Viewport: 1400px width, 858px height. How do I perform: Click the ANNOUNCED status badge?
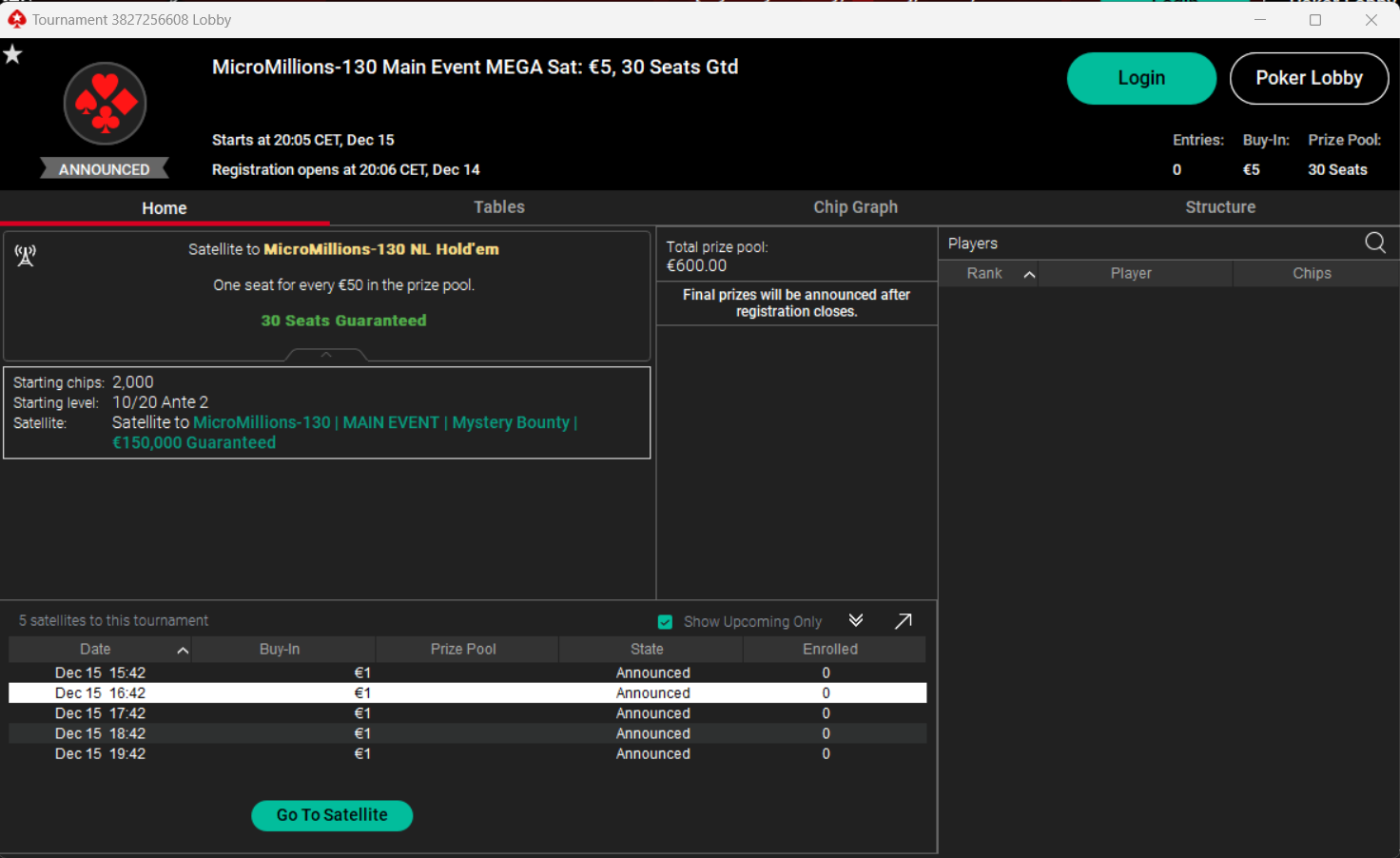tap(105, 168)
